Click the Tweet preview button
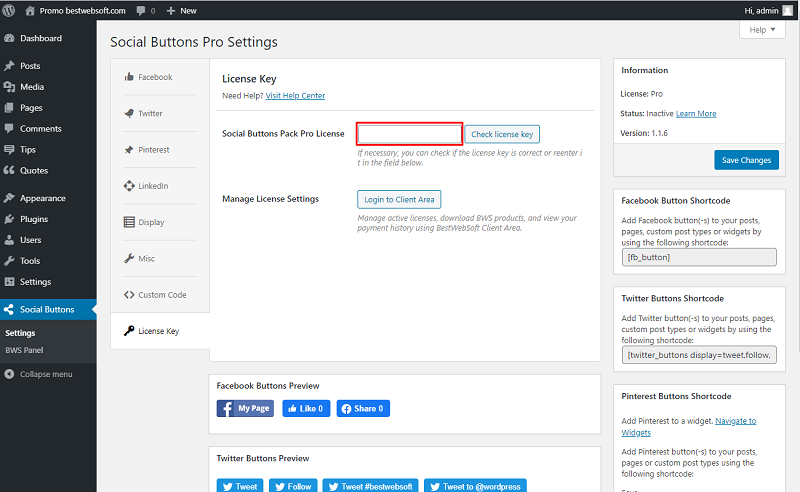800x492 pixels. [x=240, y=486]
